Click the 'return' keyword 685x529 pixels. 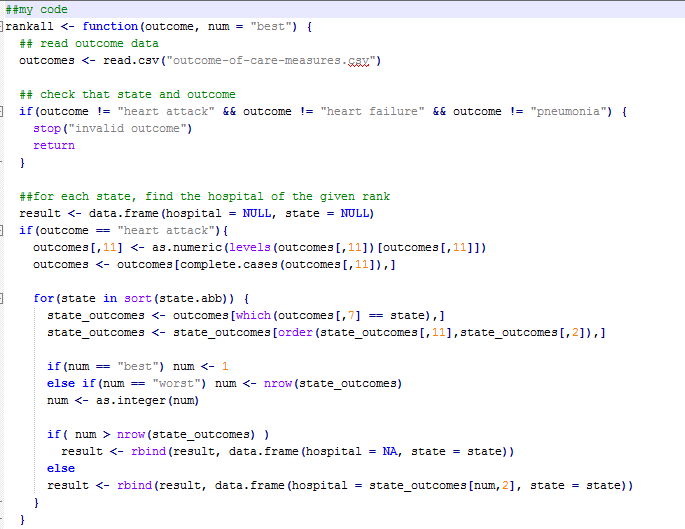pyautogui.click(x=54, y=146)
